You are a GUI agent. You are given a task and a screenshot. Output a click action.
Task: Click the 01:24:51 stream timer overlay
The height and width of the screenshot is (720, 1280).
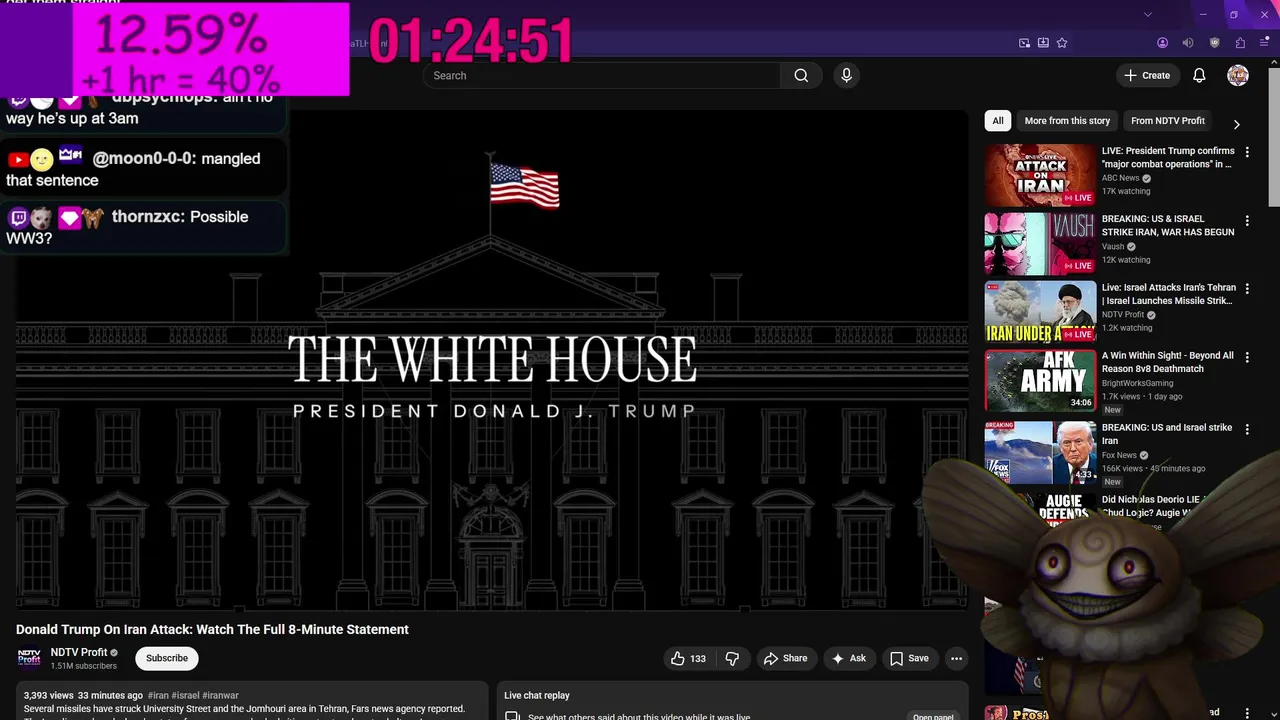[471, 41]
